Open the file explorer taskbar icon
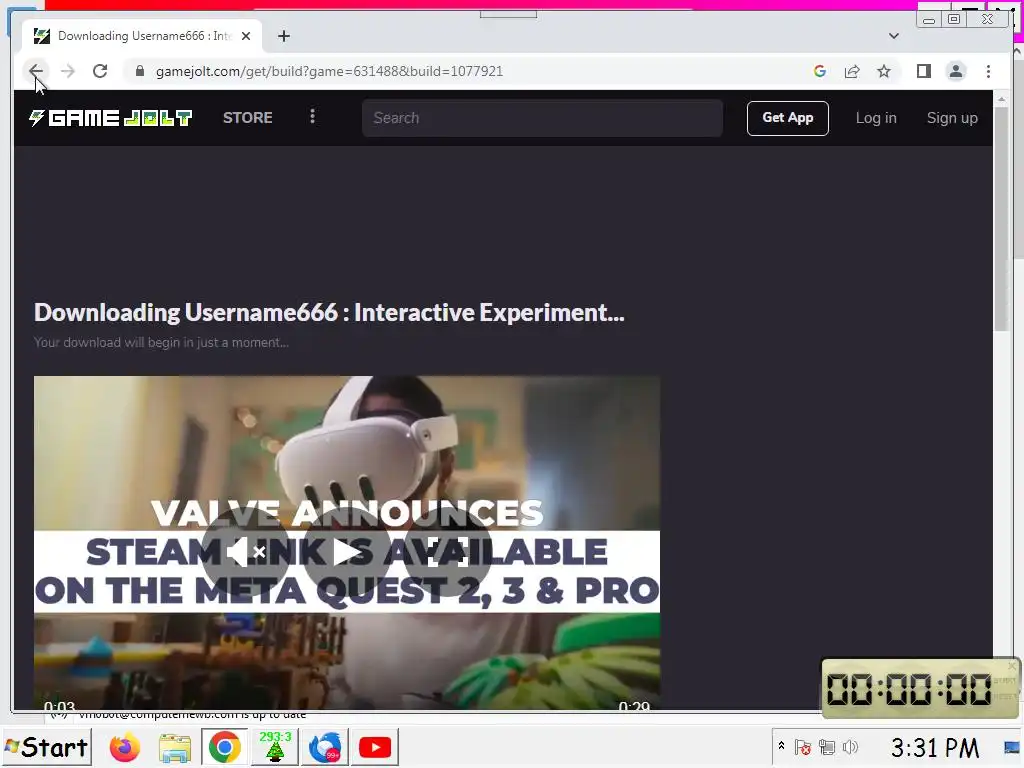 (x=174, y=747)
